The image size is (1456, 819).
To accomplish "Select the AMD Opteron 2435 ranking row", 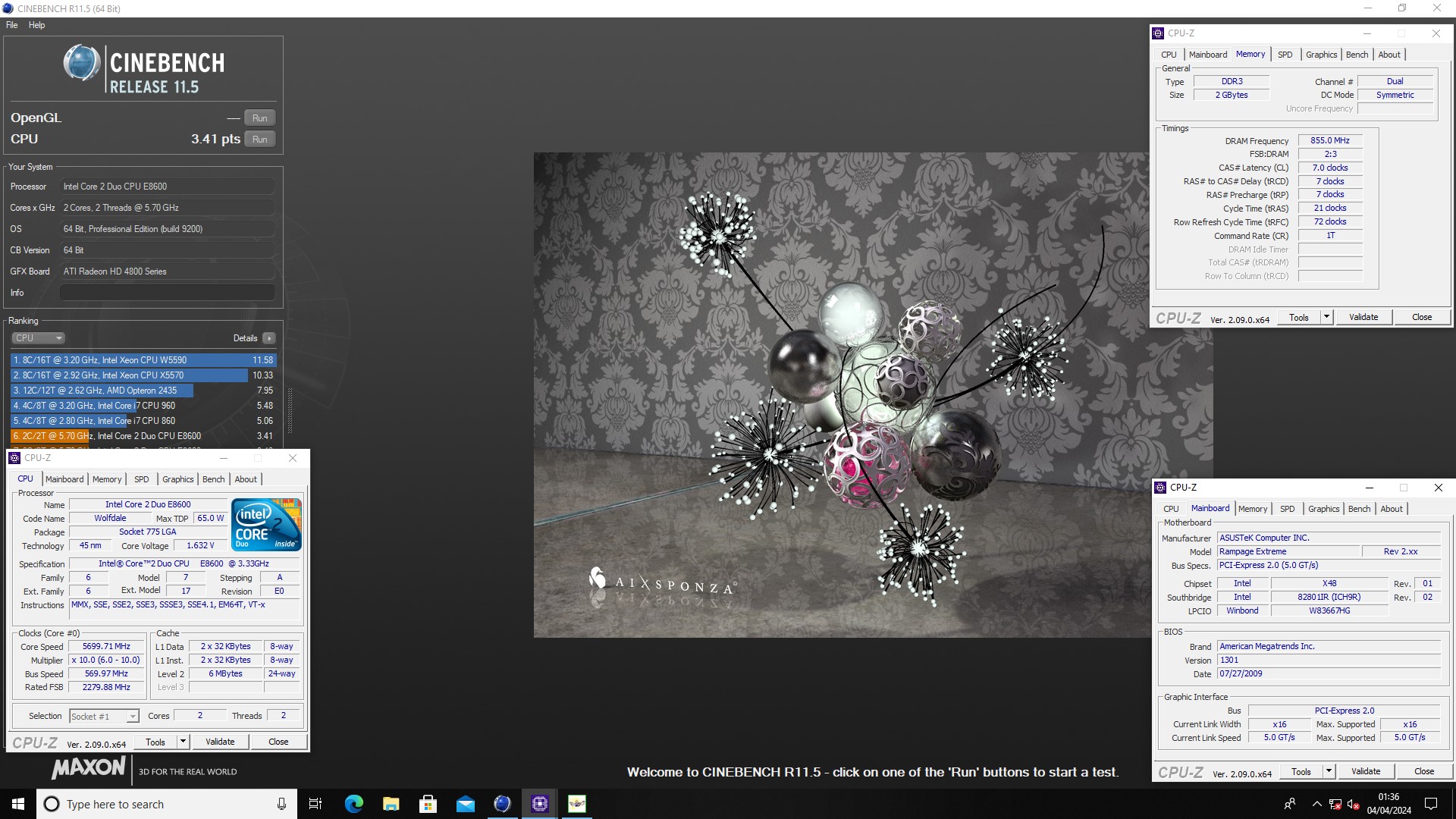I will coord(143,391).
